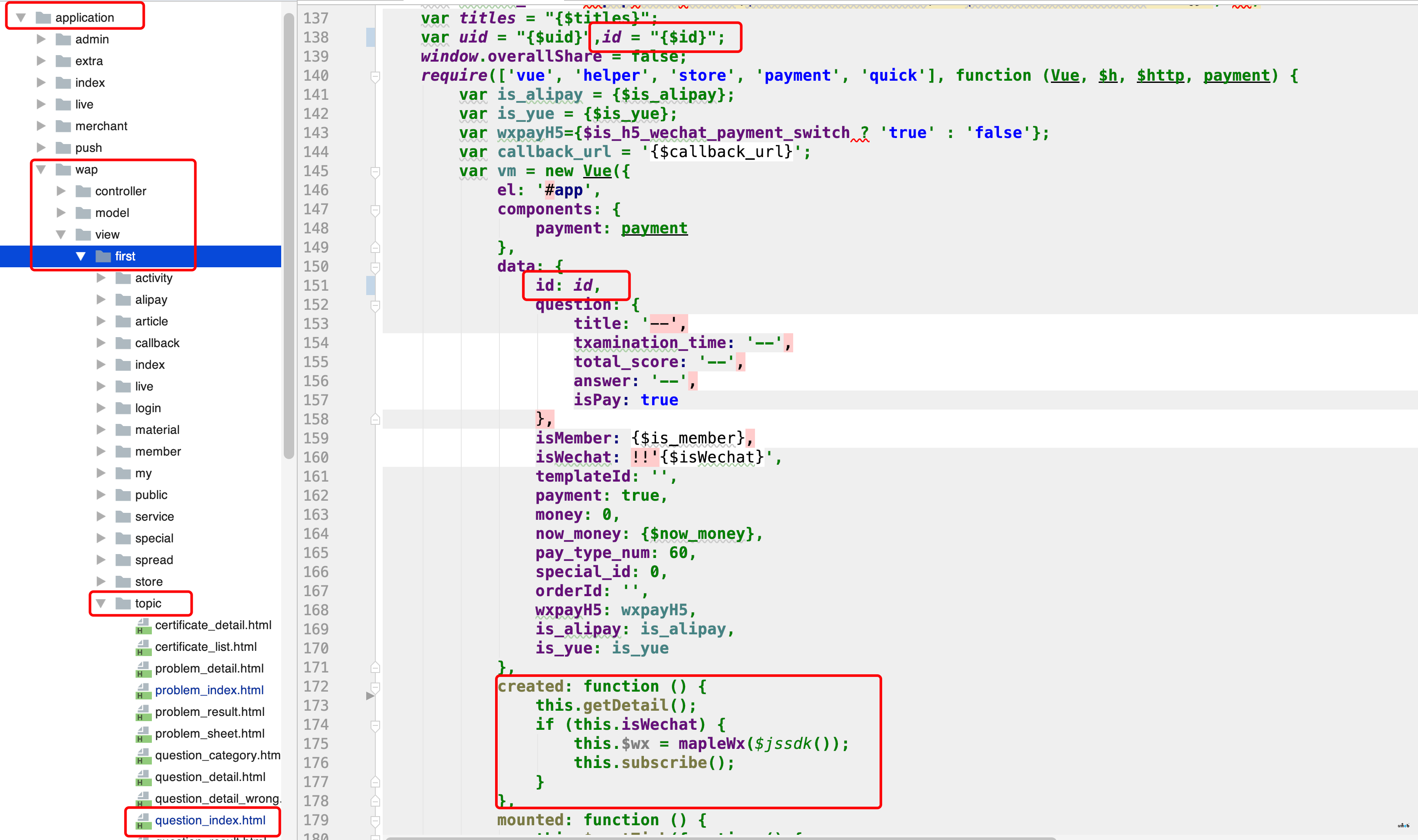Toggle code fold marker at line 171
This screenshot has width=1418, height=840.
point(375,667)
